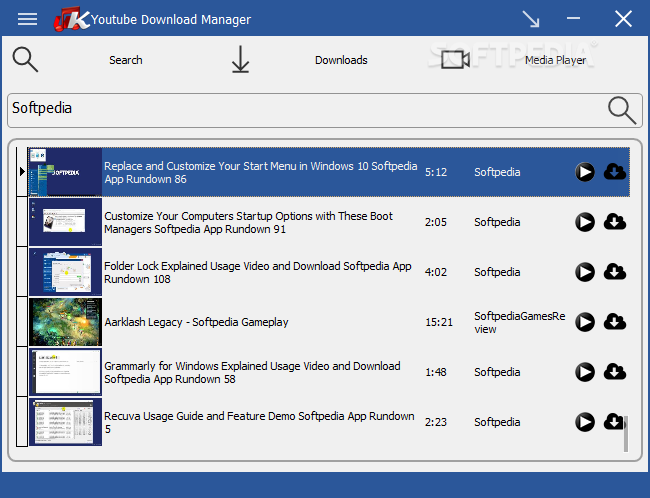Play the Replace and Customize Start Menu video

coord(585,172)
